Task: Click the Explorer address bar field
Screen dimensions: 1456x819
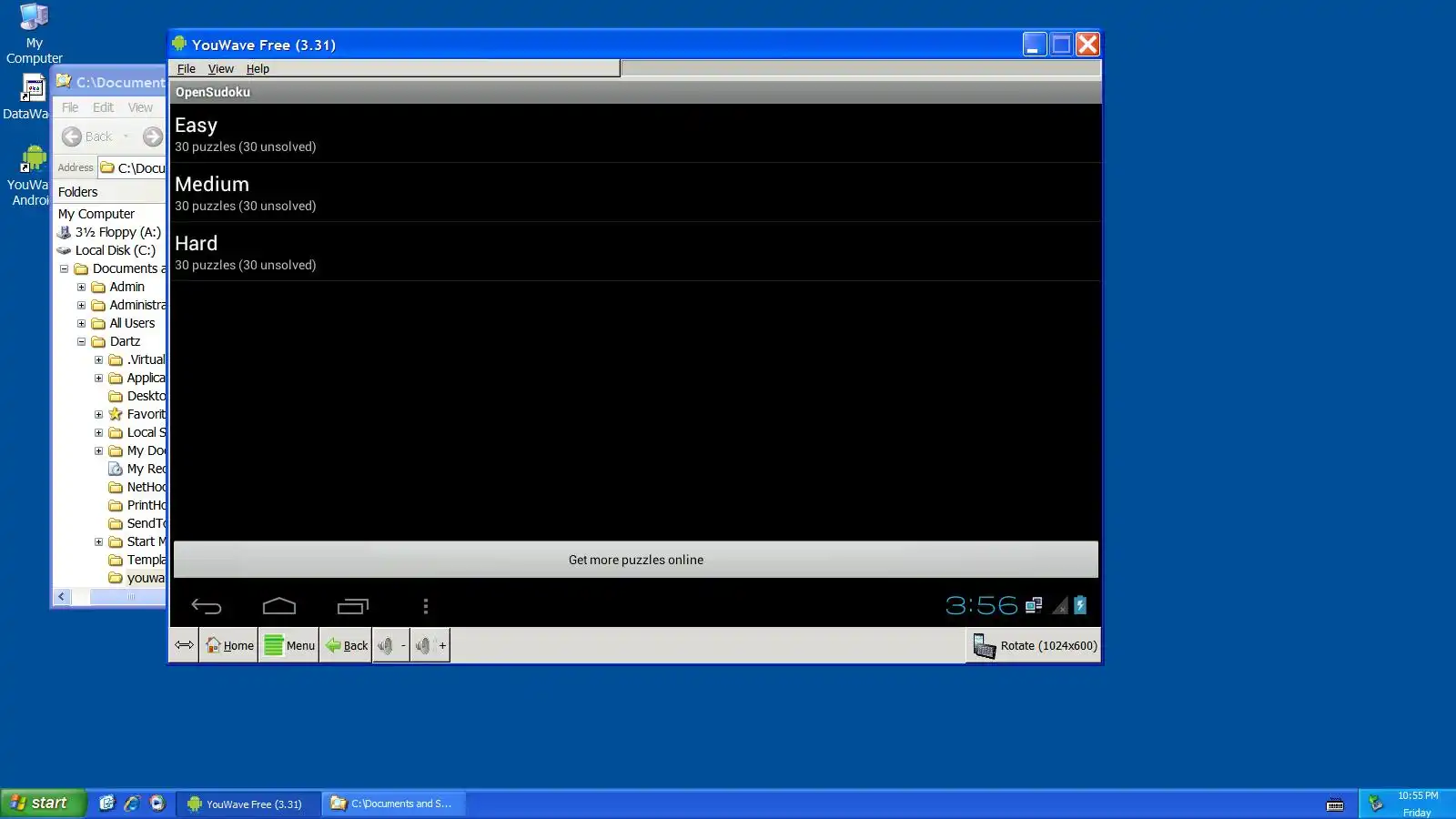Action: point(133,167)
